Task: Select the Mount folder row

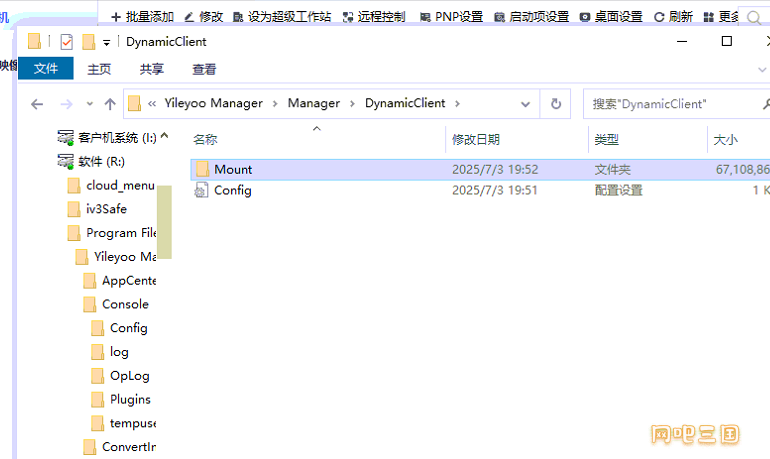Action: [x=480, y=170]
